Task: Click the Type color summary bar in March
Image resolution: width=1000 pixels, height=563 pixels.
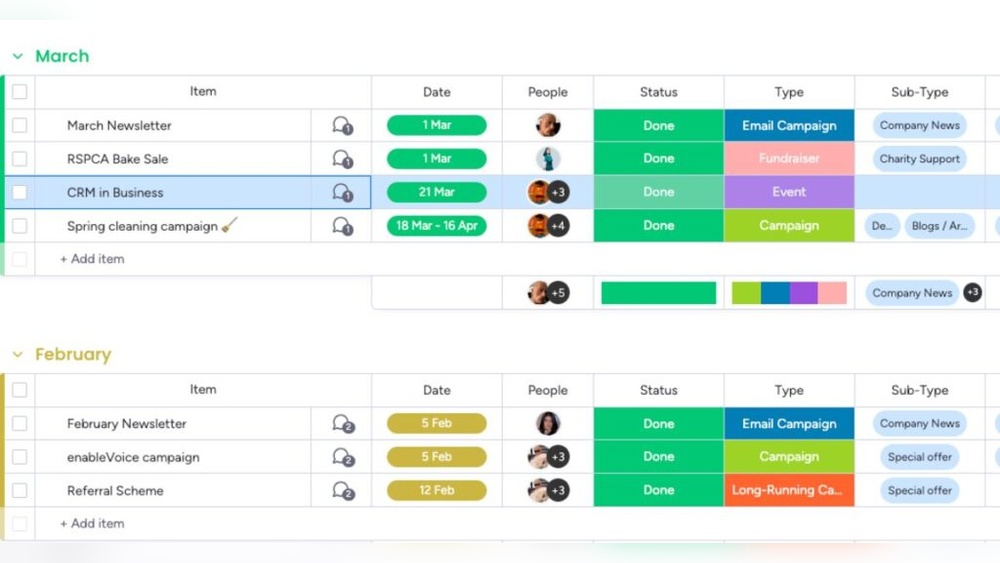Action: pyautogui.click(x=789, y=293)
